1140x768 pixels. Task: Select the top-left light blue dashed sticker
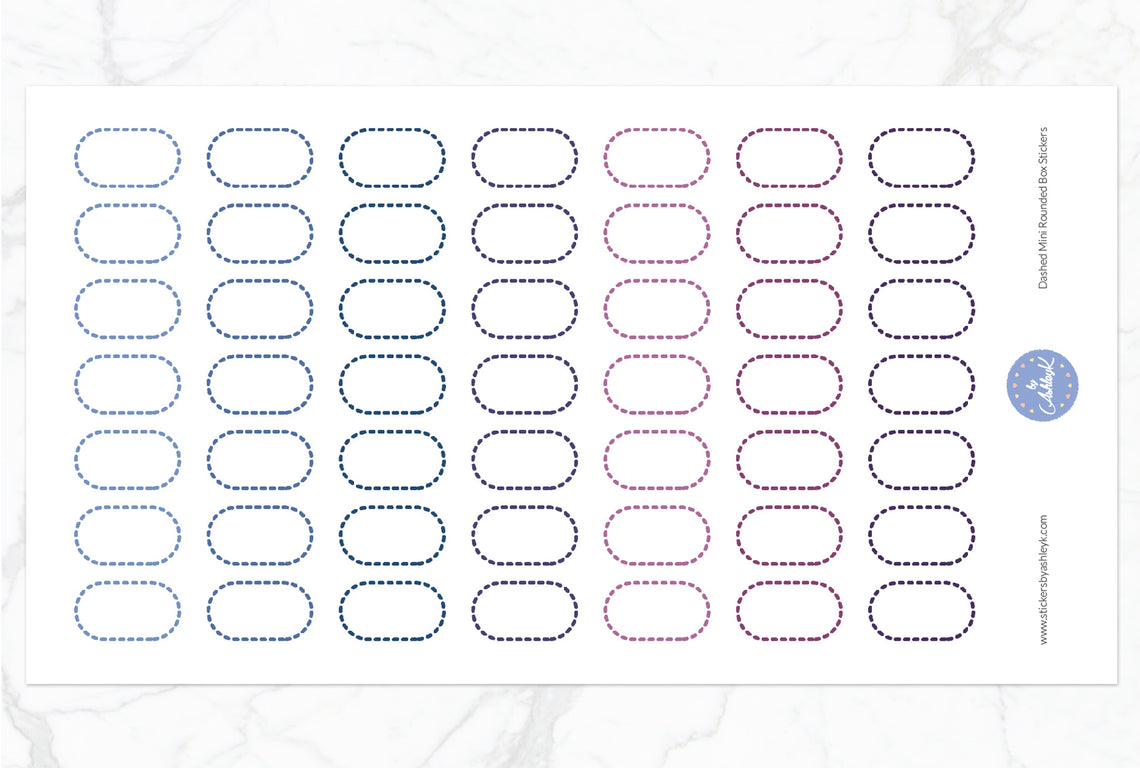coord(127,158)
